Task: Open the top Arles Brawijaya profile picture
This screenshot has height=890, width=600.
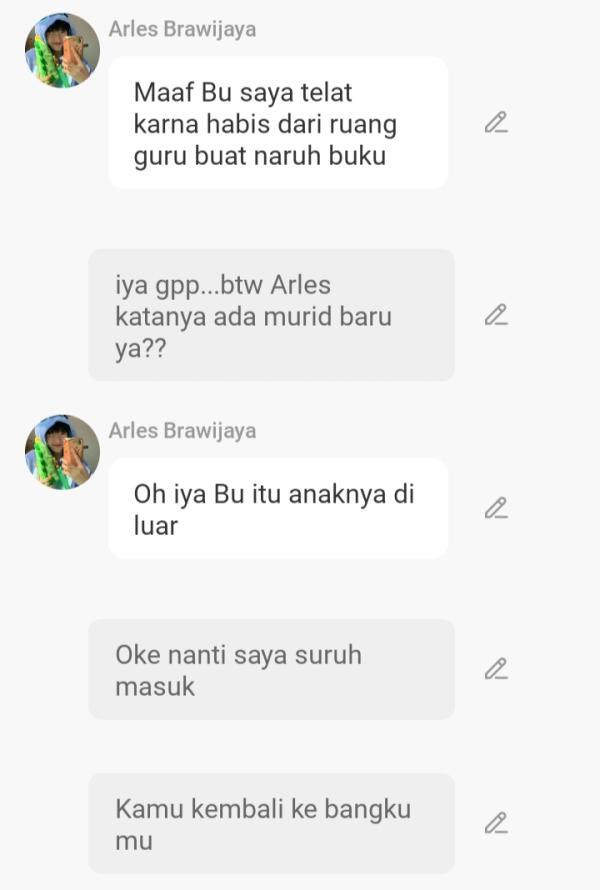Action: click(x=62, y=51)
